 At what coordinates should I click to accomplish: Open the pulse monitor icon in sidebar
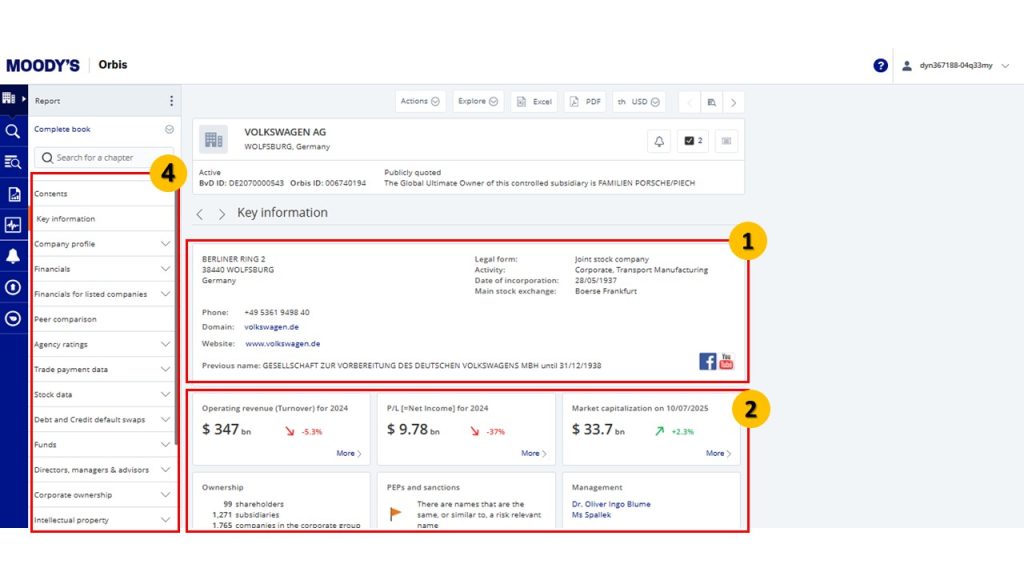[x=12, y=225]
